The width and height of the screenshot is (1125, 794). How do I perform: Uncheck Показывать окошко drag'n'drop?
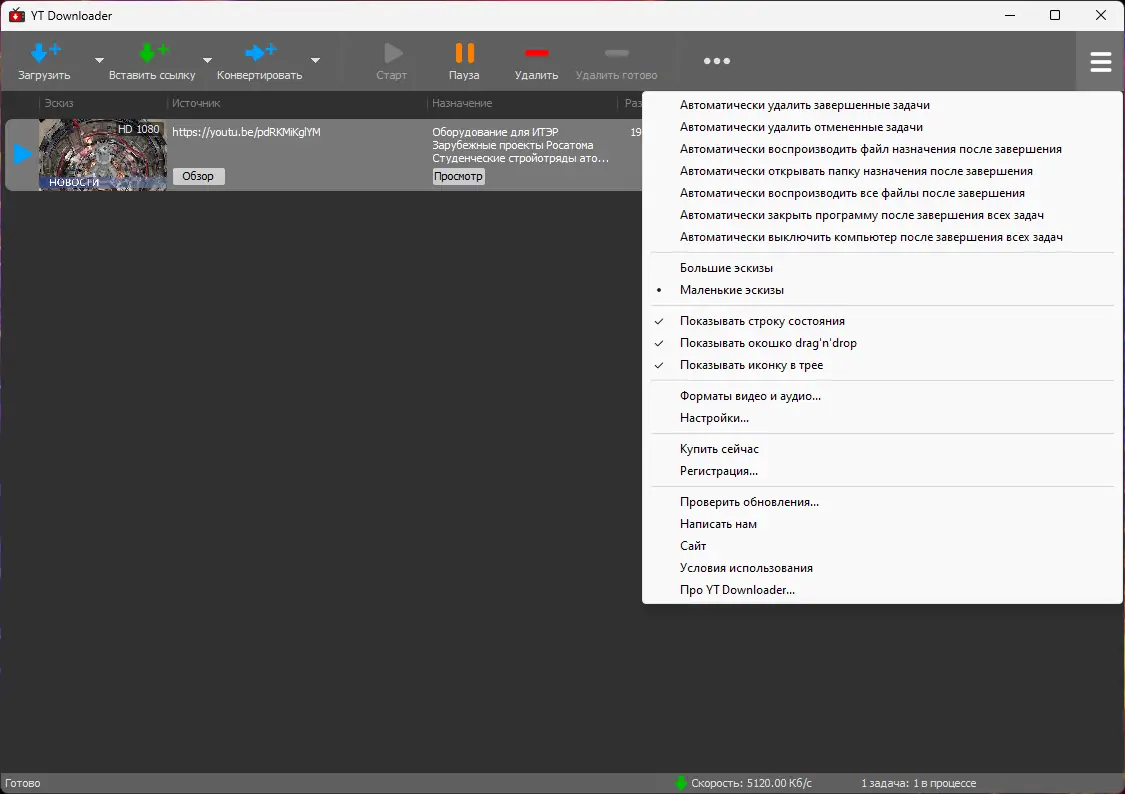pos(882,343)
